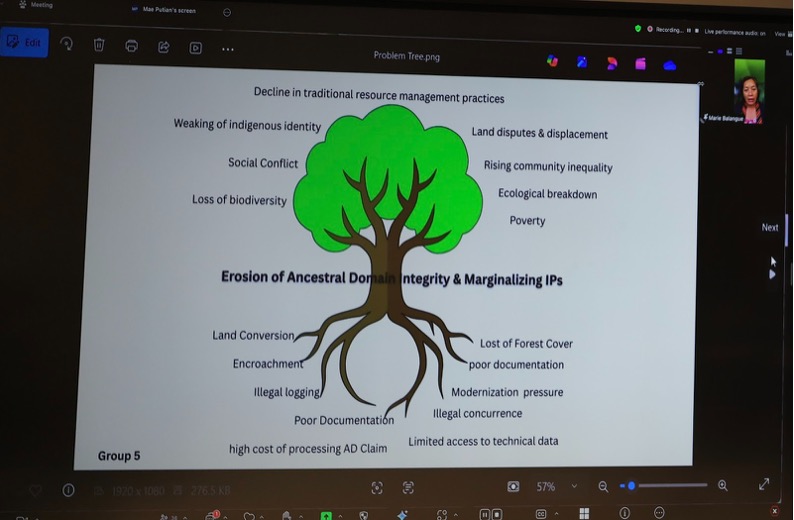Delete the image with the trash icon
794x520 pixels.
click(x=99, y=45)
